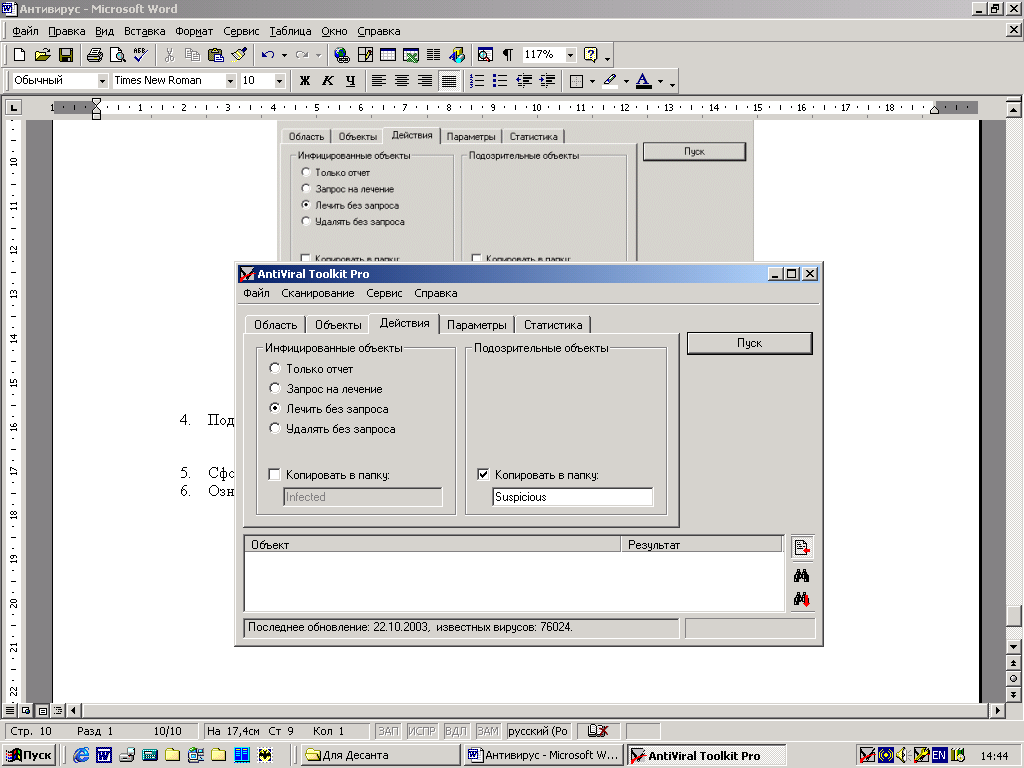Insert a table using toolbar icon
The width and height of the screenshot is (1024, 768).
point(388,55)
